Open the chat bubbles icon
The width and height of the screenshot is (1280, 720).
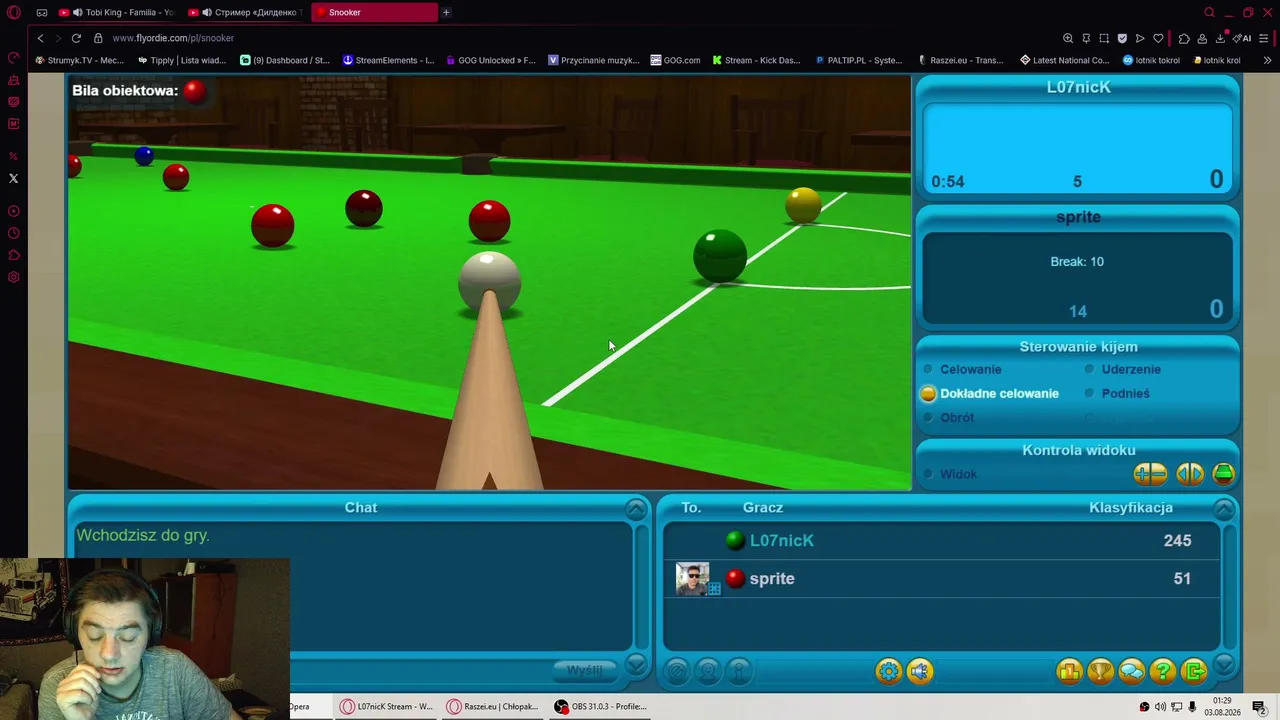pos(1131,671)
